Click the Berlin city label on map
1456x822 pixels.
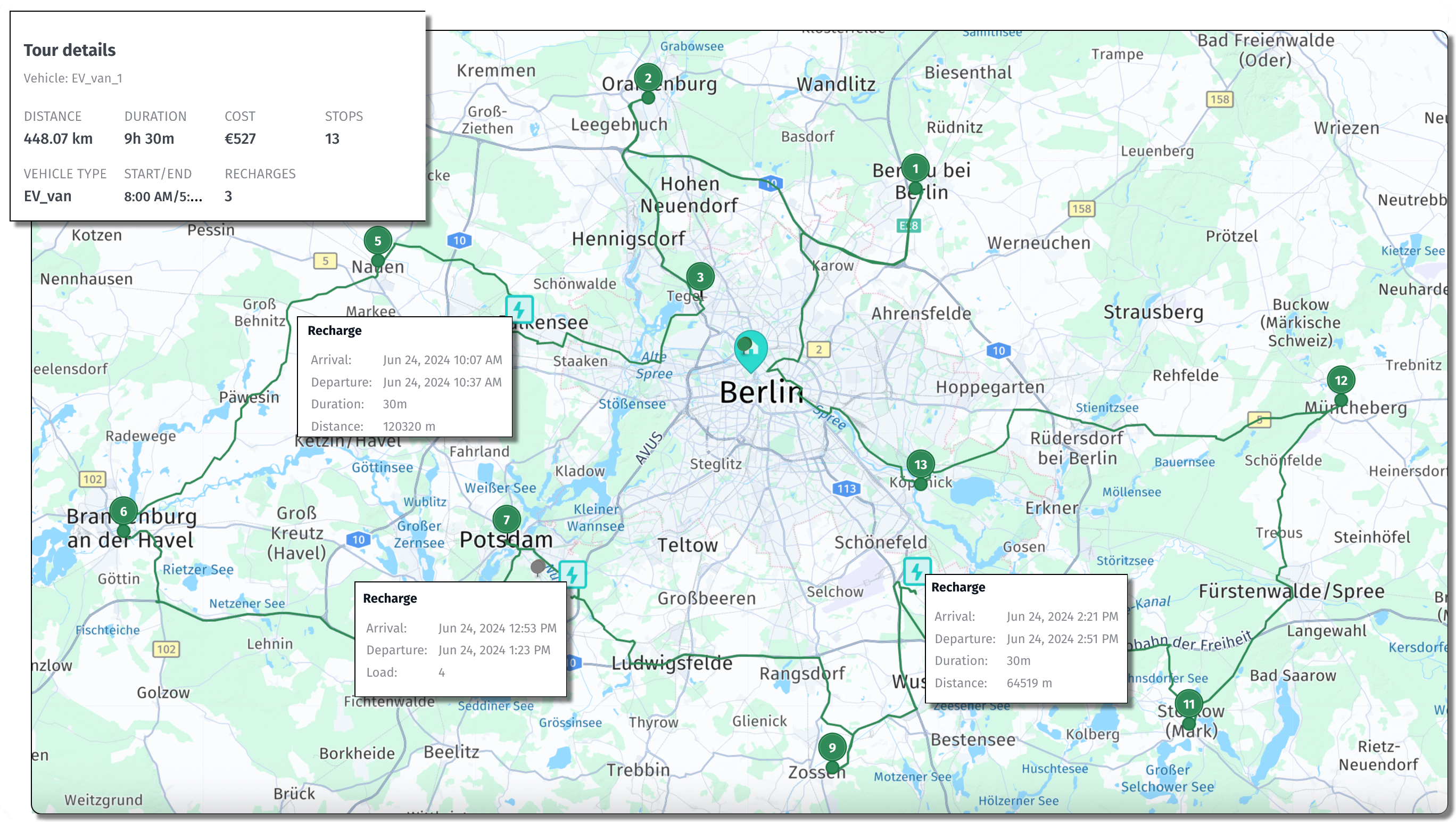(x=761, y=392)
